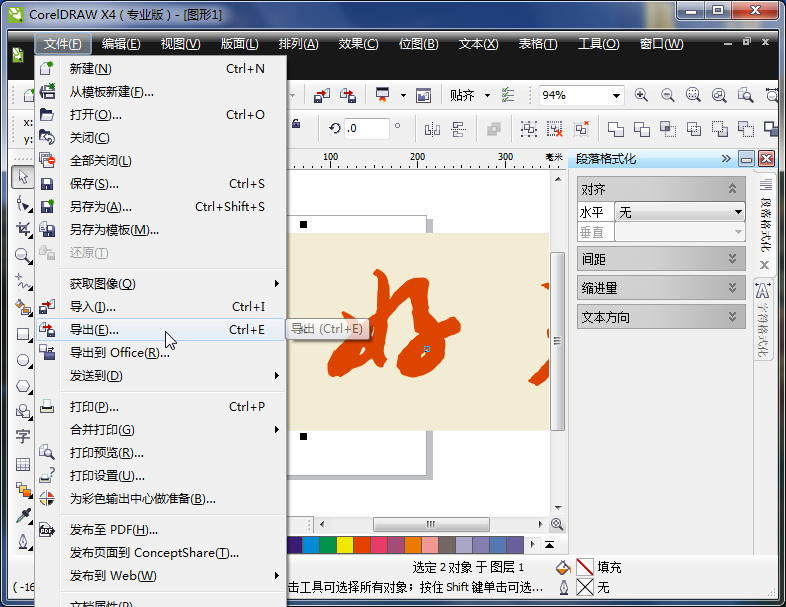Click the Export icon in toolbar
This screenshot has width=786, height=607.
(348, 95)
